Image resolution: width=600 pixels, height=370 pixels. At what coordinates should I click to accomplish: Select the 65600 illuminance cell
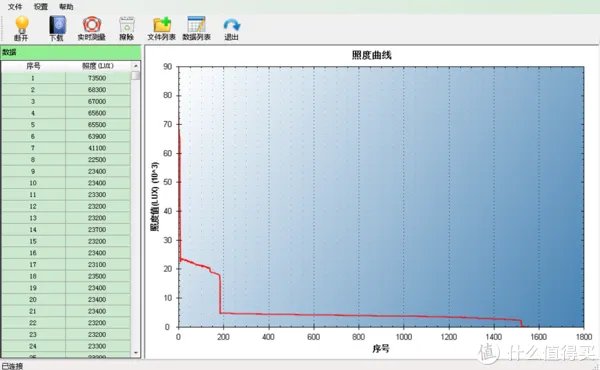[97, 113]
